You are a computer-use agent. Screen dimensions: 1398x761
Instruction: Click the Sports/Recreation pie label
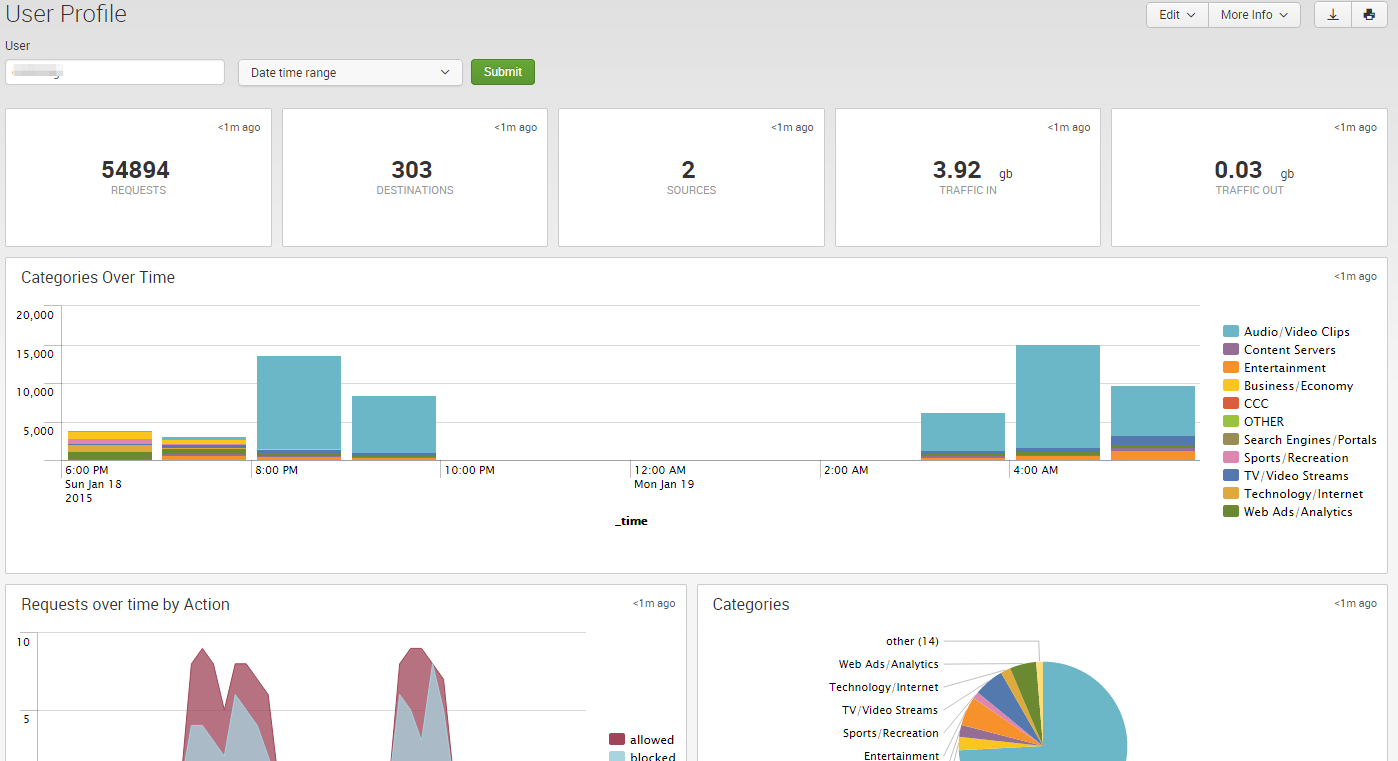click(x=890, y=733)
